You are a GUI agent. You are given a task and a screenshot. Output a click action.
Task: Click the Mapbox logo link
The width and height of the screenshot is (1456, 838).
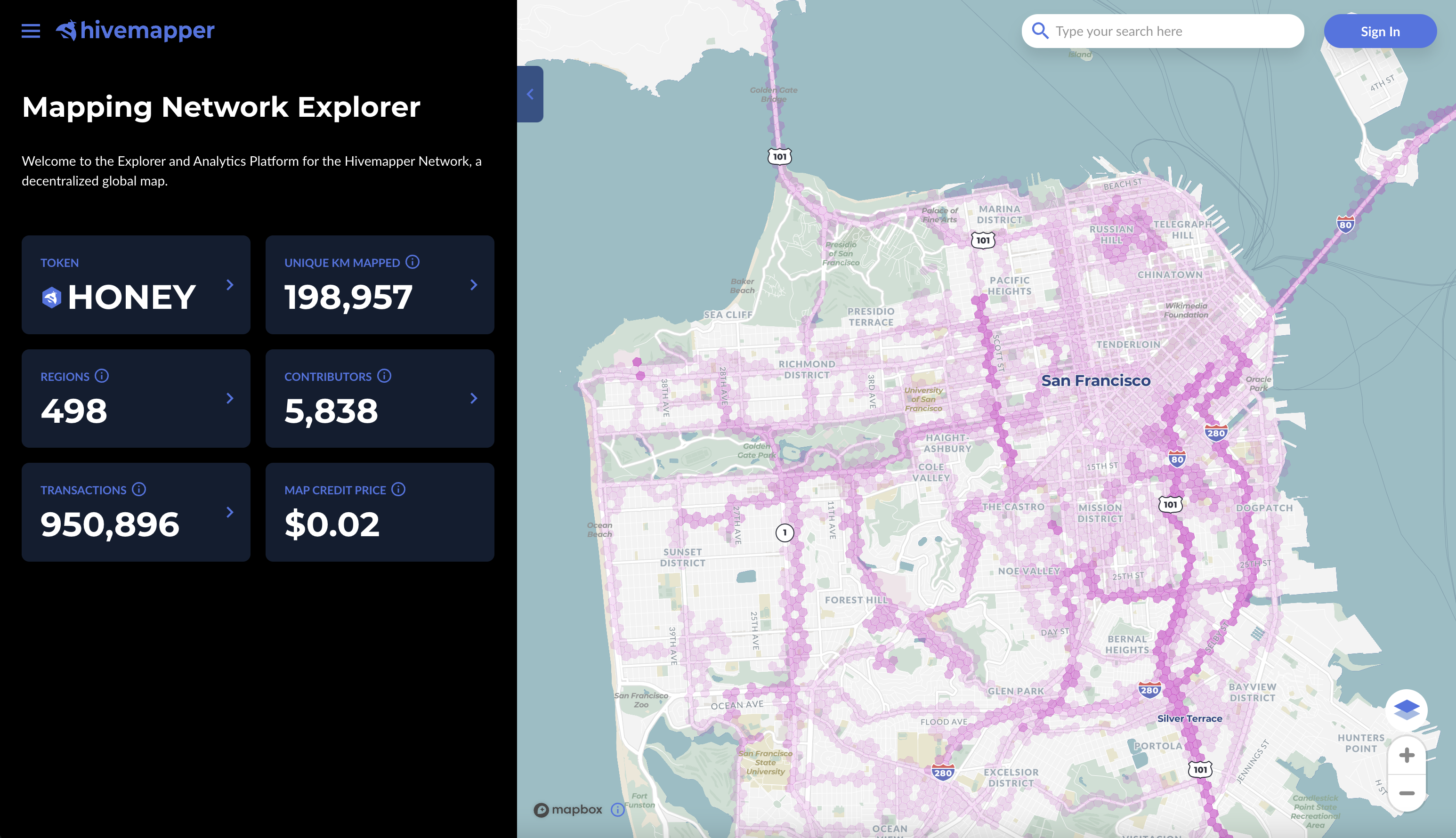point(568,810)
